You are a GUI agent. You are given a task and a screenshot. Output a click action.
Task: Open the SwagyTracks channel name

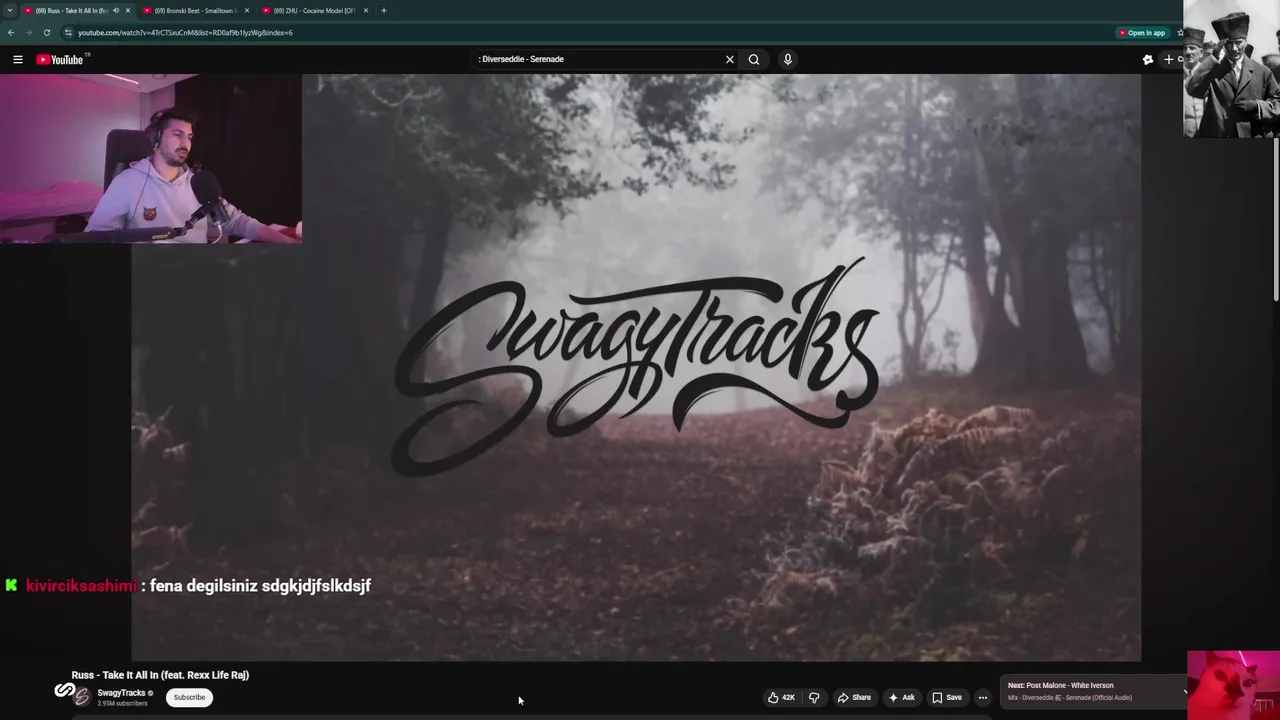click(x=121, y=693)
